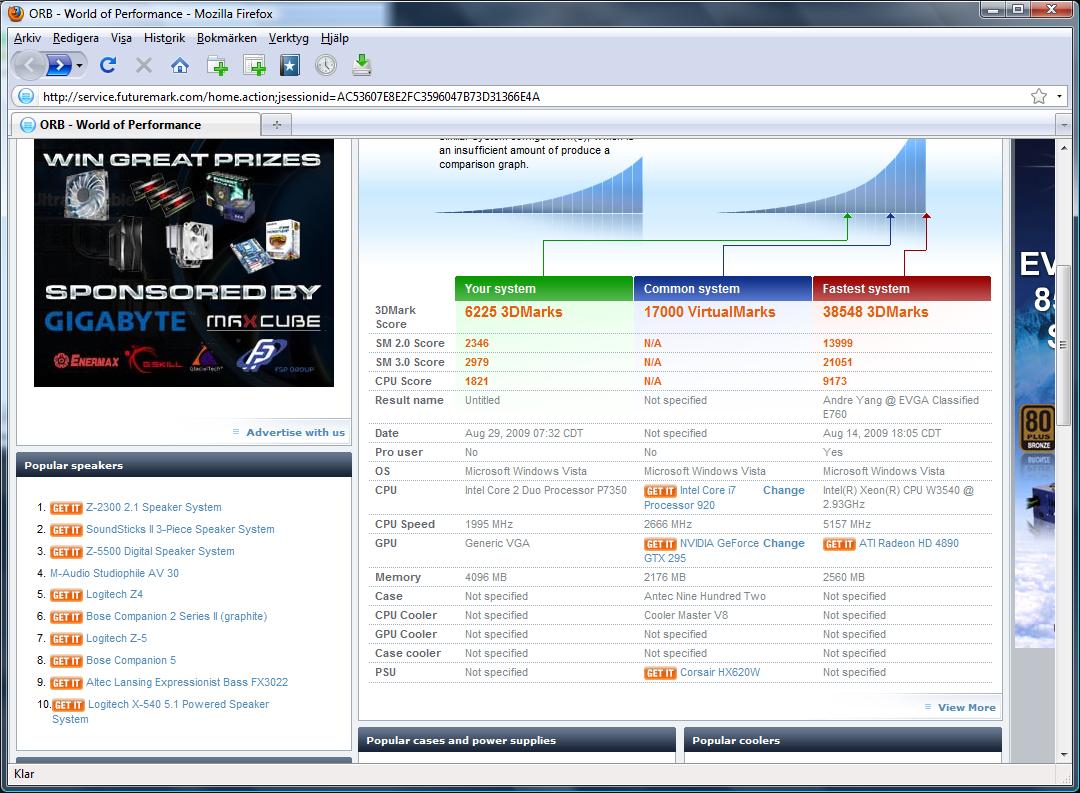
Task: Click the Win Great Prizes sponsor banner
Action: click(x=184, y=262)
